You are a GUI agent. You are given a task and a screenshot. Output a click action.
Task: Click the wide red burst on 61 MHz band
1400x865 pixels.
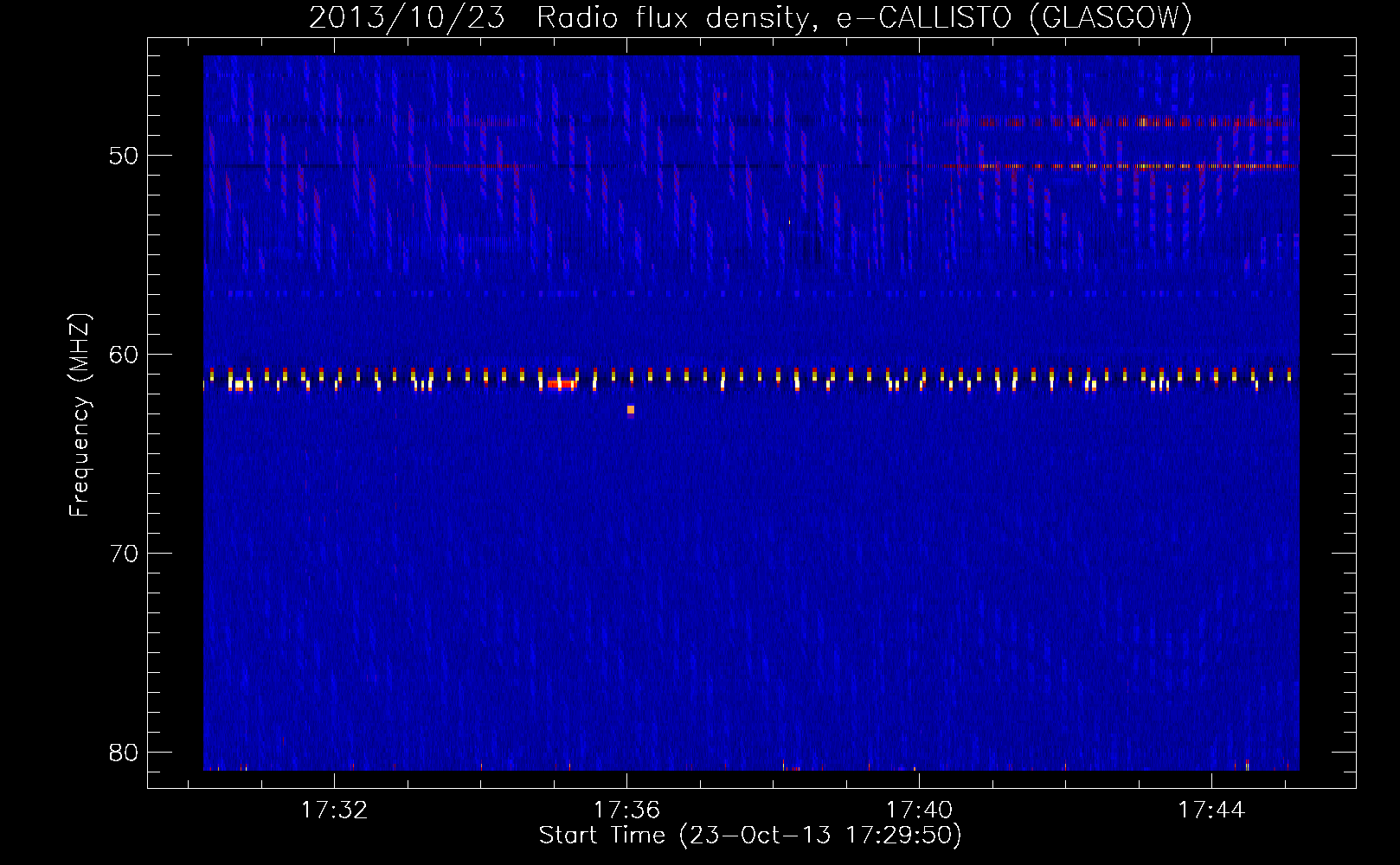pos(561,384)
